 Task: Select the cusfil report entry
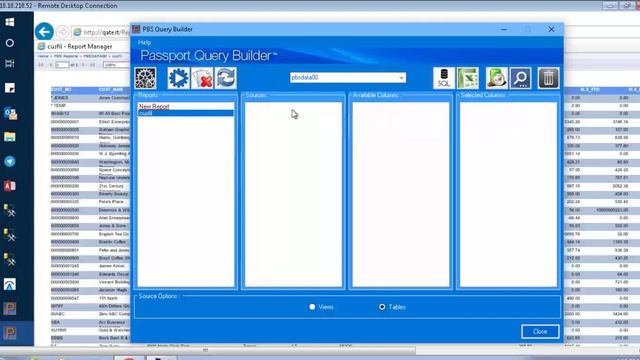pyautogui.click(x=186, y=113)
